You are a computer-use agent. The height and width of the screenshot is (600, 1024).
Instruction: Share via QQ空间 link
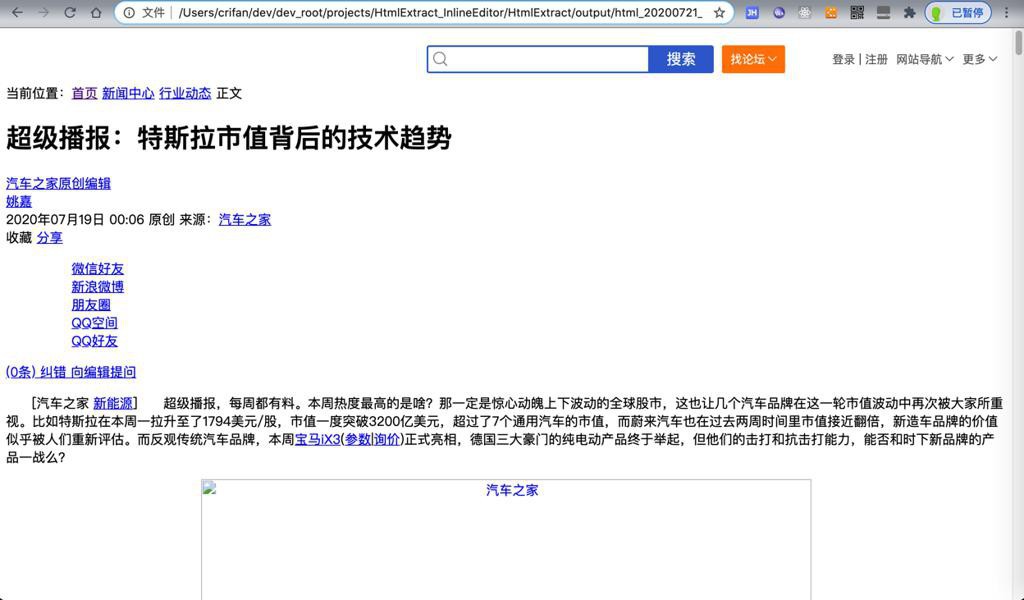click(x=94, y=323)
